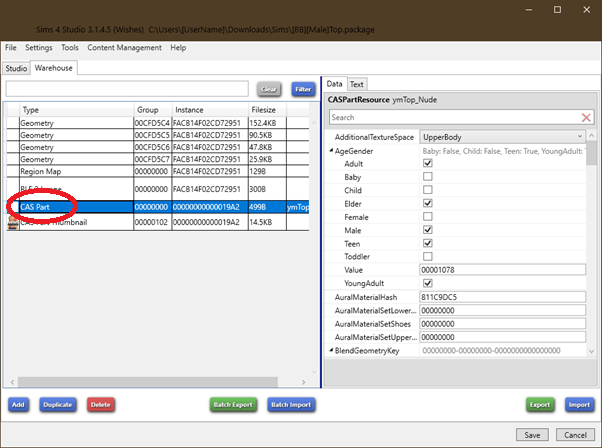Click the properties panel vertical scrollbar thumb
This screenshot has width=602, height=448.
(591, 153)
